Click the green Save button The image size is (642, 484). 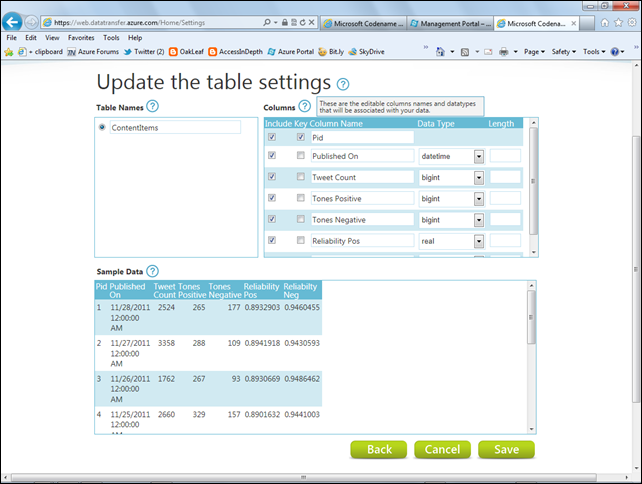pos(506,449)
